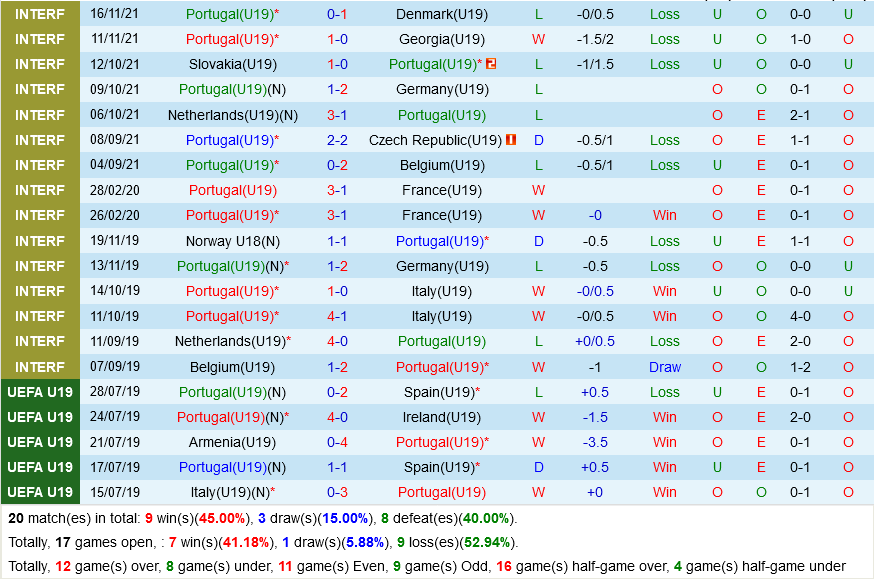Click the UEFA U19 label in the 17/07/19 row

click(x=40, y=468)
